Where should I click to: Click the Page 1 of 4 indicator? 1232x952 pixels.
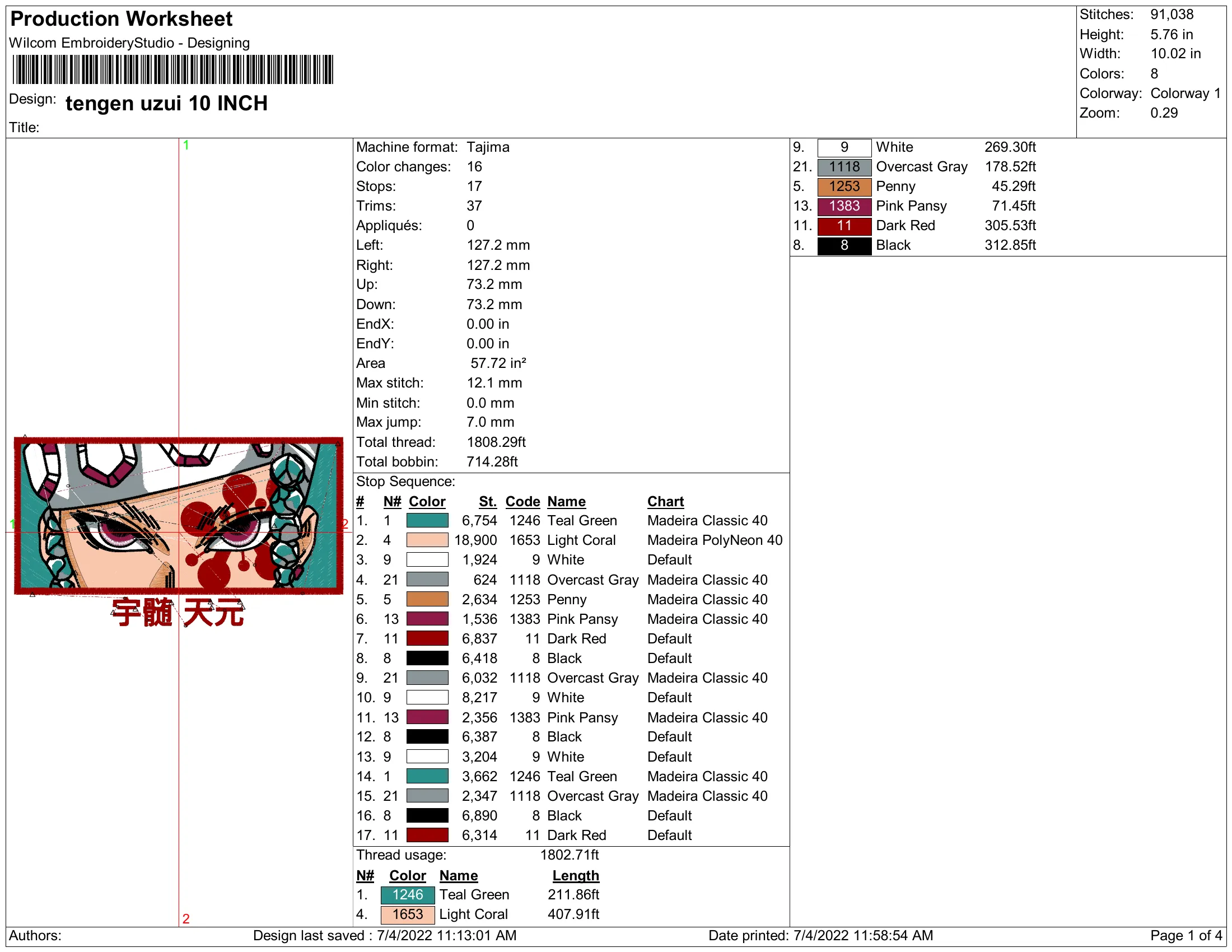[x=1186, y=936]
